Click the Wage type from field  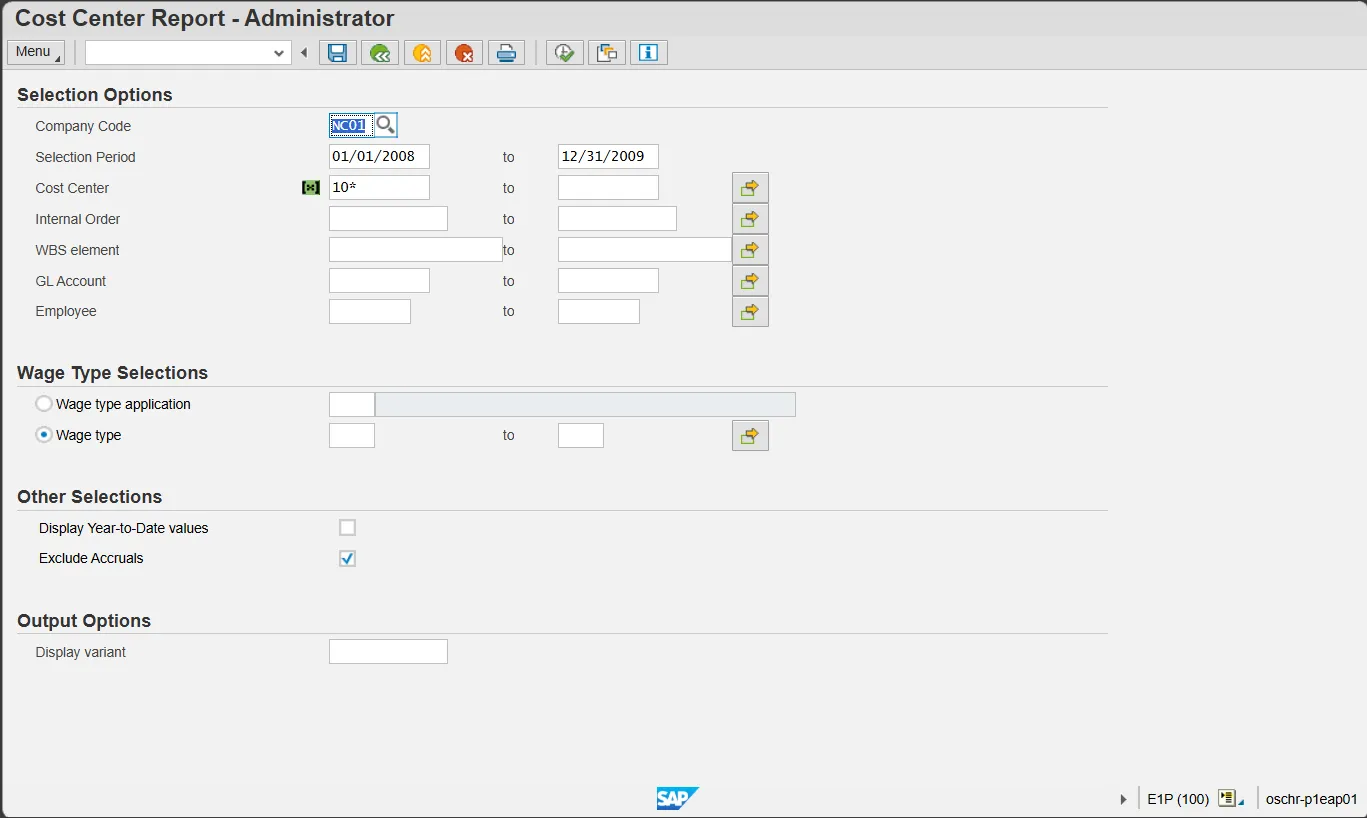352,435
